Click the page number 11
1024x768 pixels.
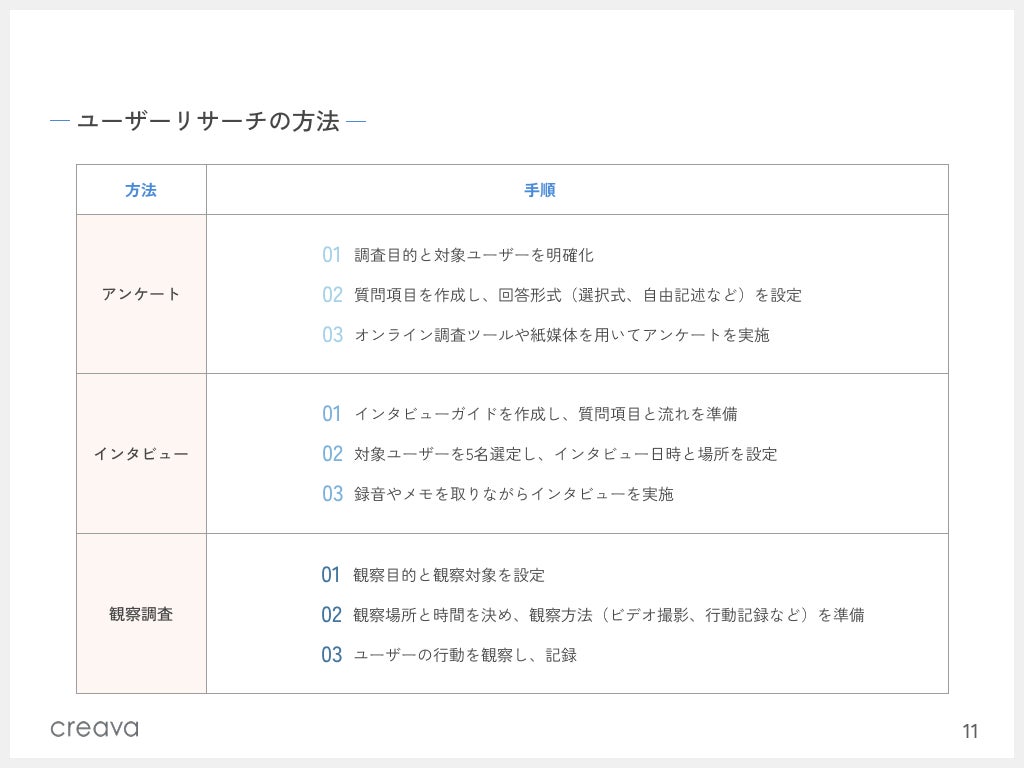(970, 731)
